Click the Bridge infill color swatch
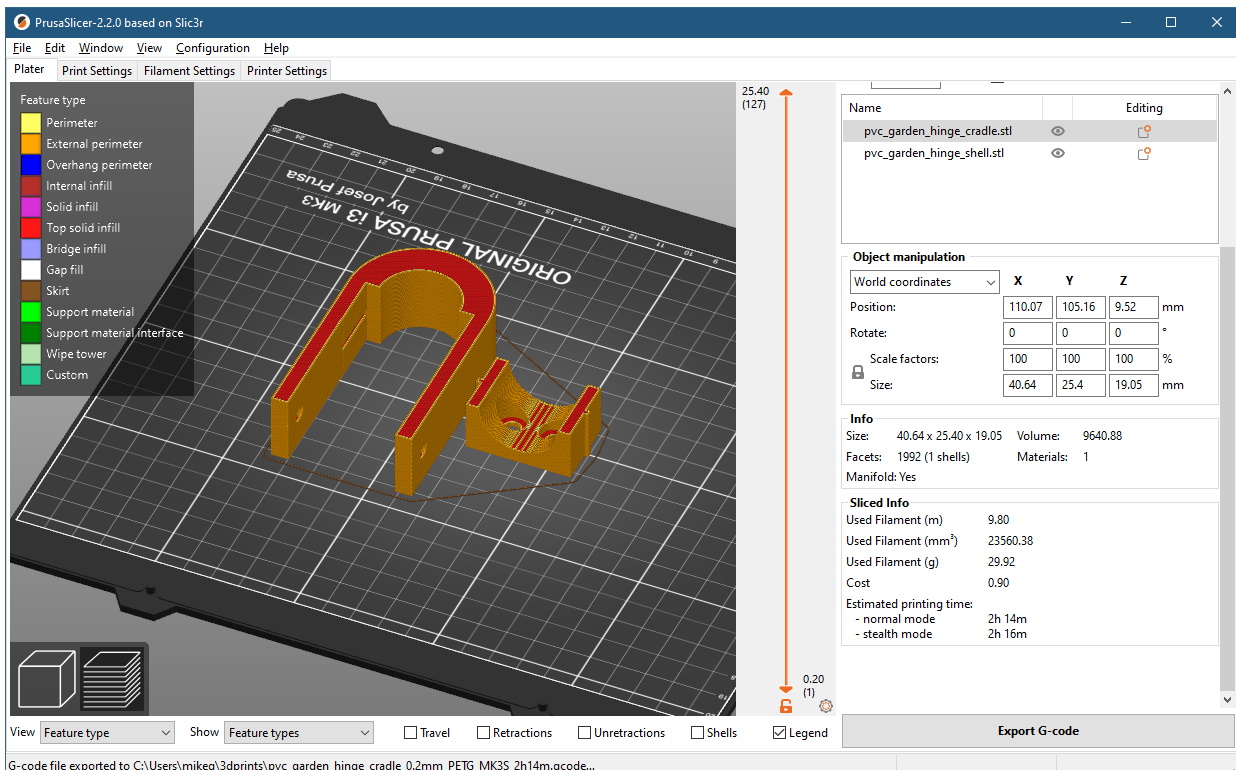1236x770 pixels. pyautogui.click(x=31, y=249)
